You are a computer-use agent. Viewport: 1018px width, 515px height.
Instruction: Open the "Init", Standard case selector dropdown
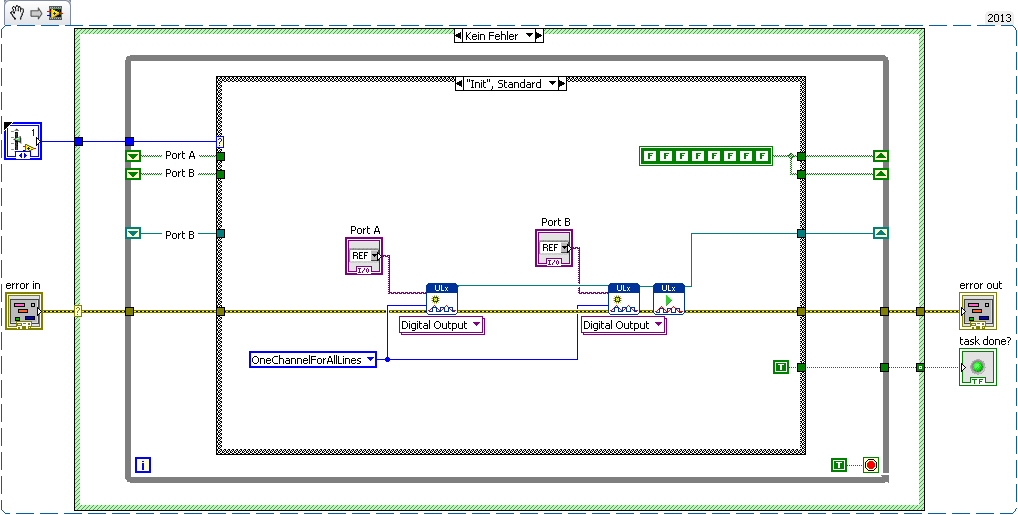[x=552, y=83]
